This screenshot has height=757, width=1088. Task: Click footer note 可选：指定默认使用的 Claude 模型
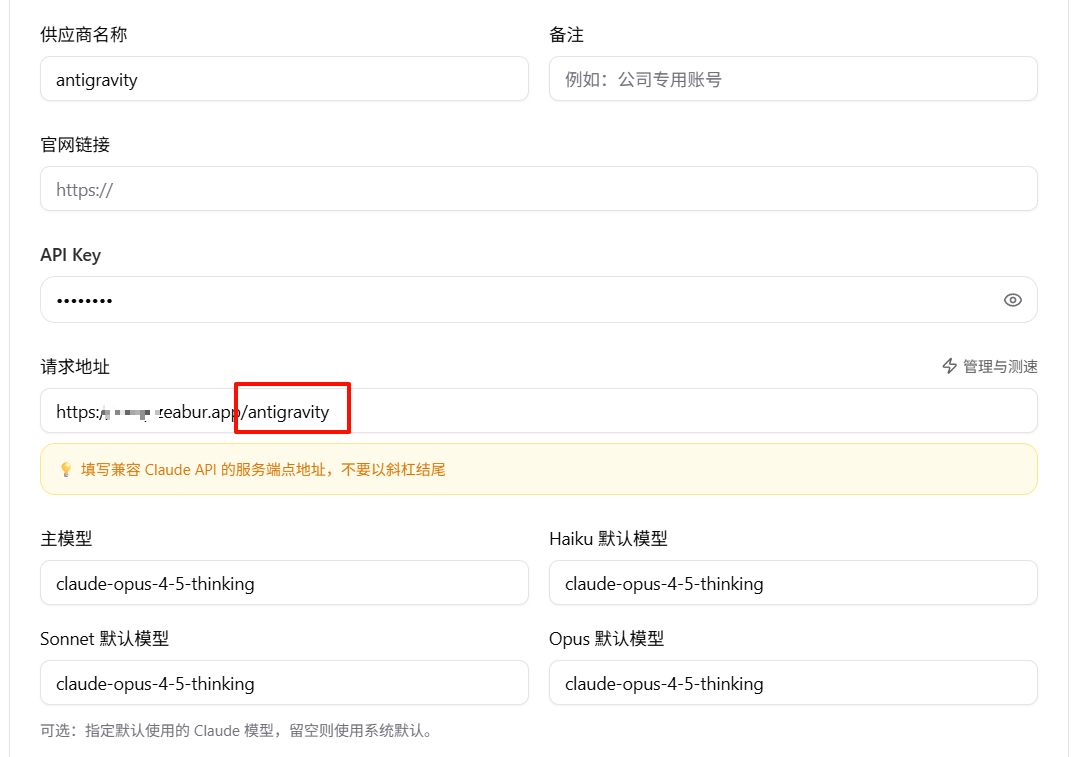pyautogui.click(x=157, y=731)
